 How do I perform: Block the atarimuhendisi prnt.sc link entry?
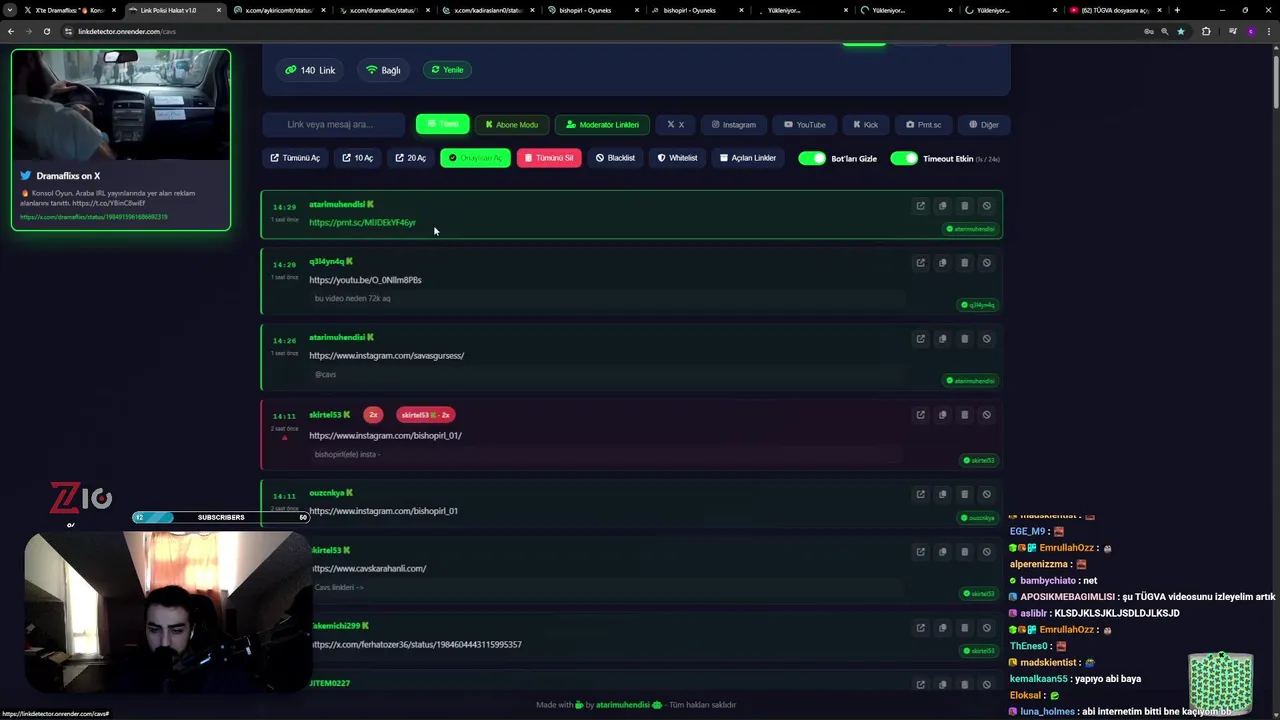tap(986, 206)
